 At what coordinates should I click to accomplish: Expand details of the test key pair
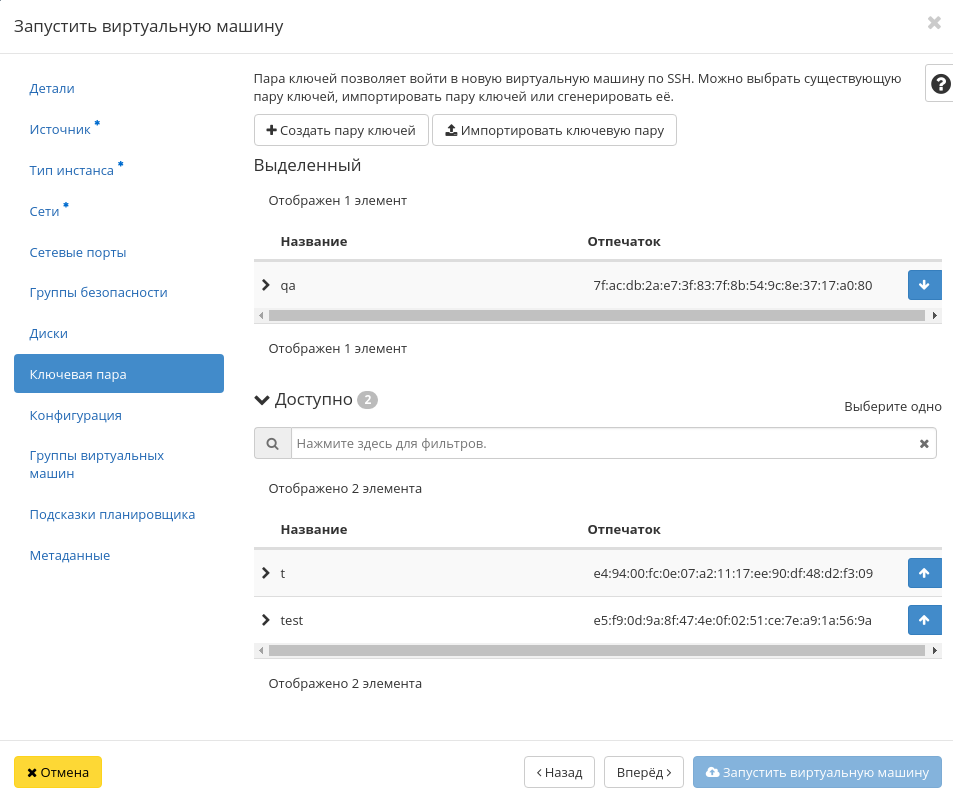[265, 620]
